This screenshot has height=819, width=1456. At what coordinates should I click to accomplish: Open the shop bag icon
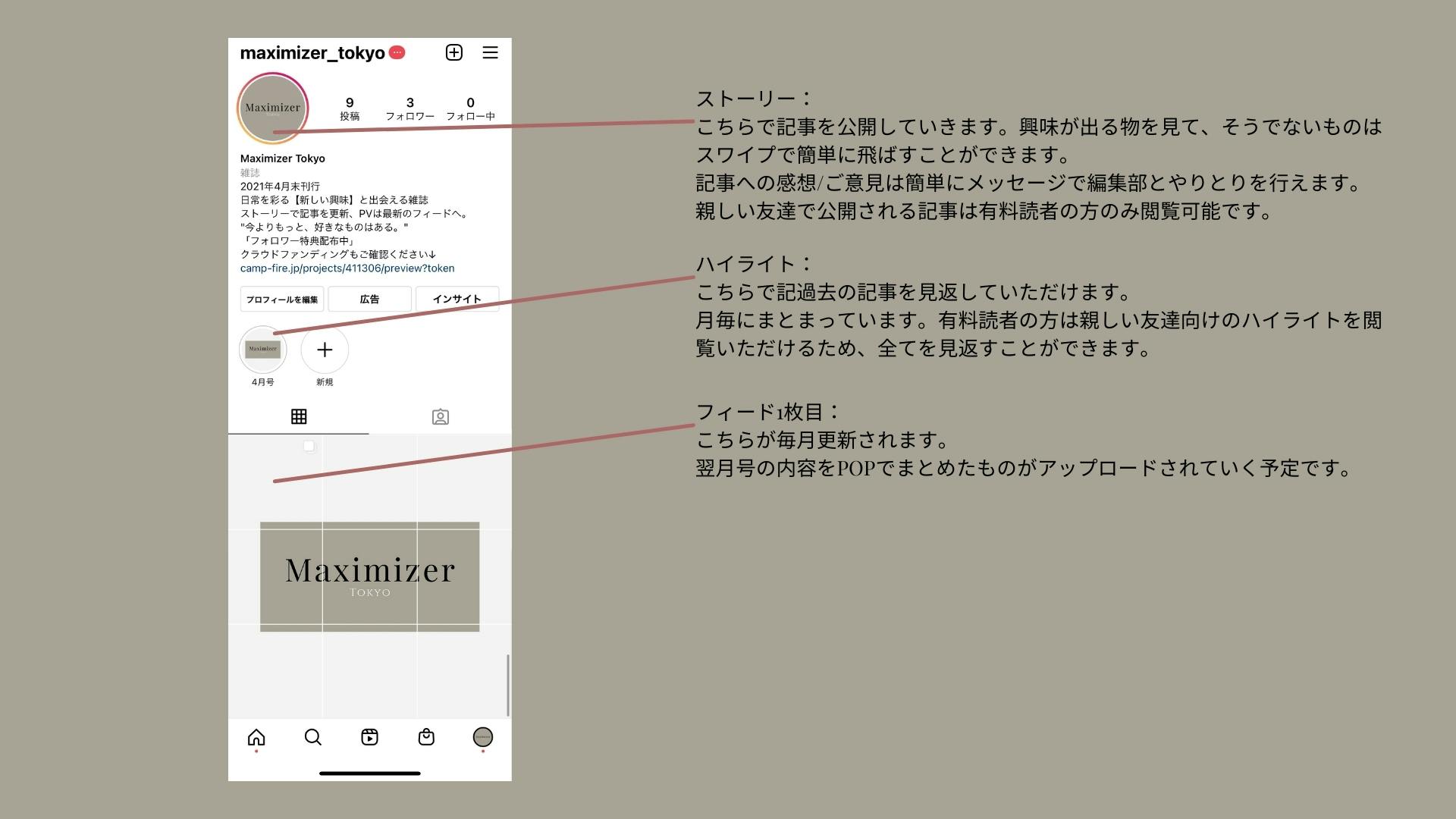click(x=426, y=737)
